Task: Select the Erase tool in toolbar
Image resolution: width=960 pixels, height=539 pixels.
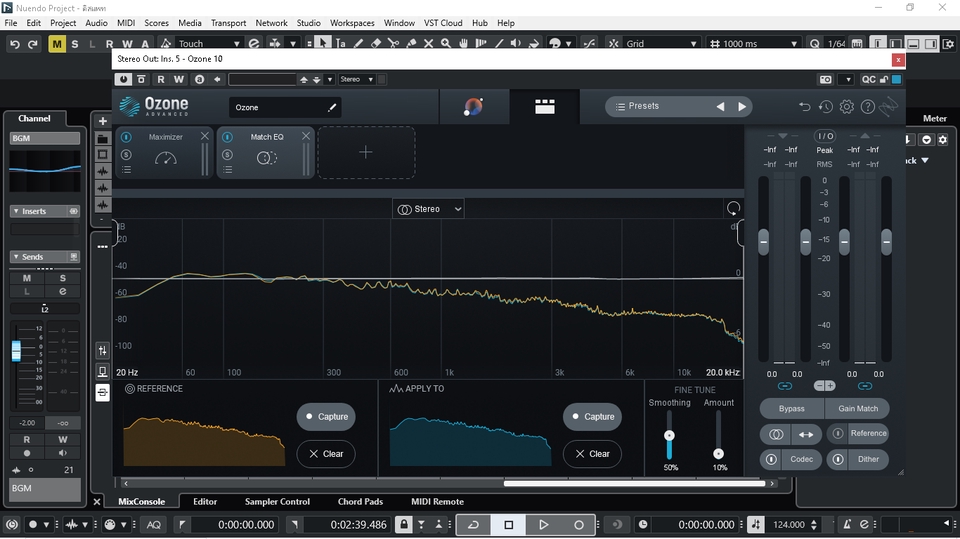Action: pyautogui.click(x=376, y=43)
